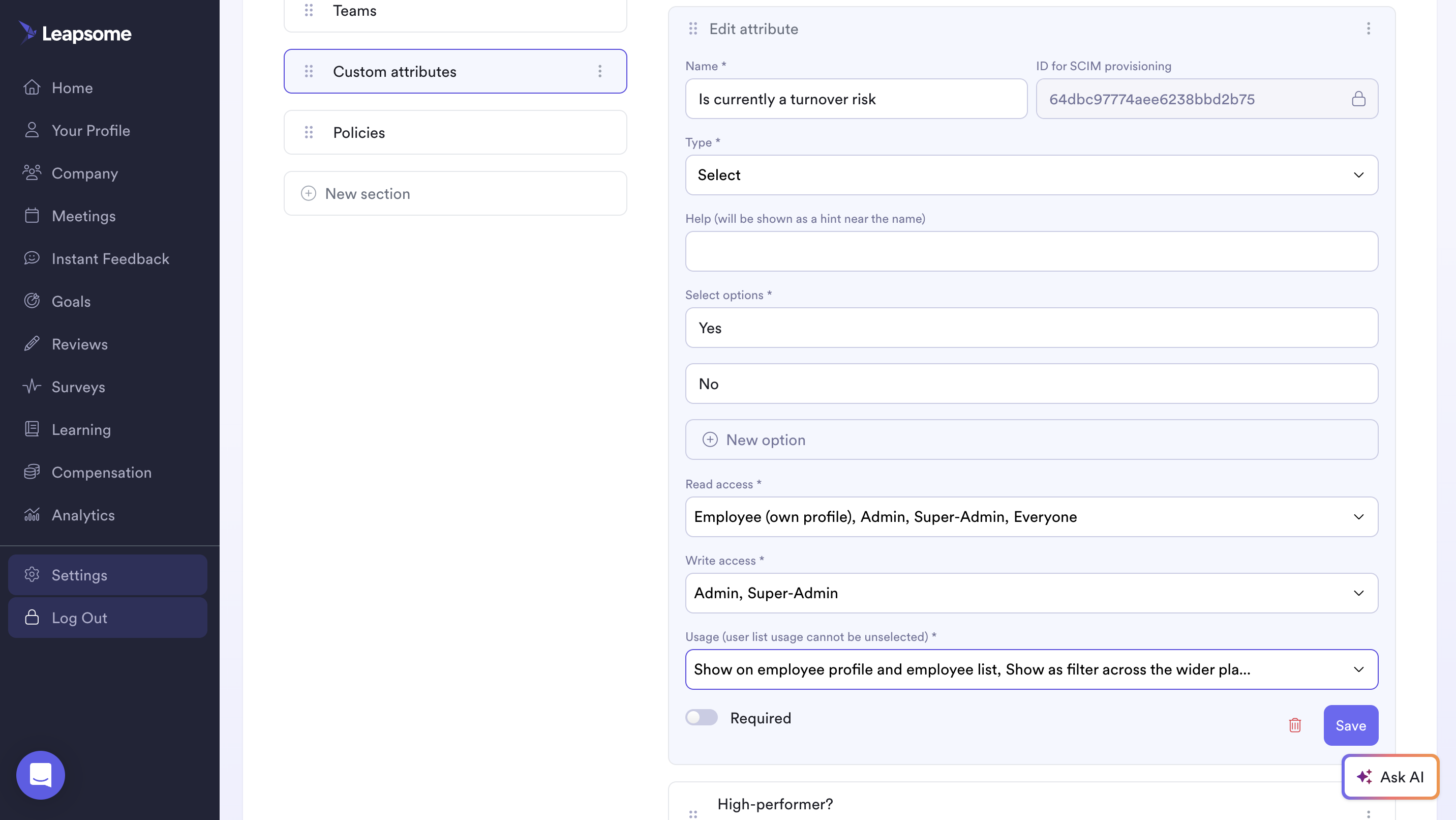1456x820 pixels.
Task: Add a New section
Action: tap(455, 193)
